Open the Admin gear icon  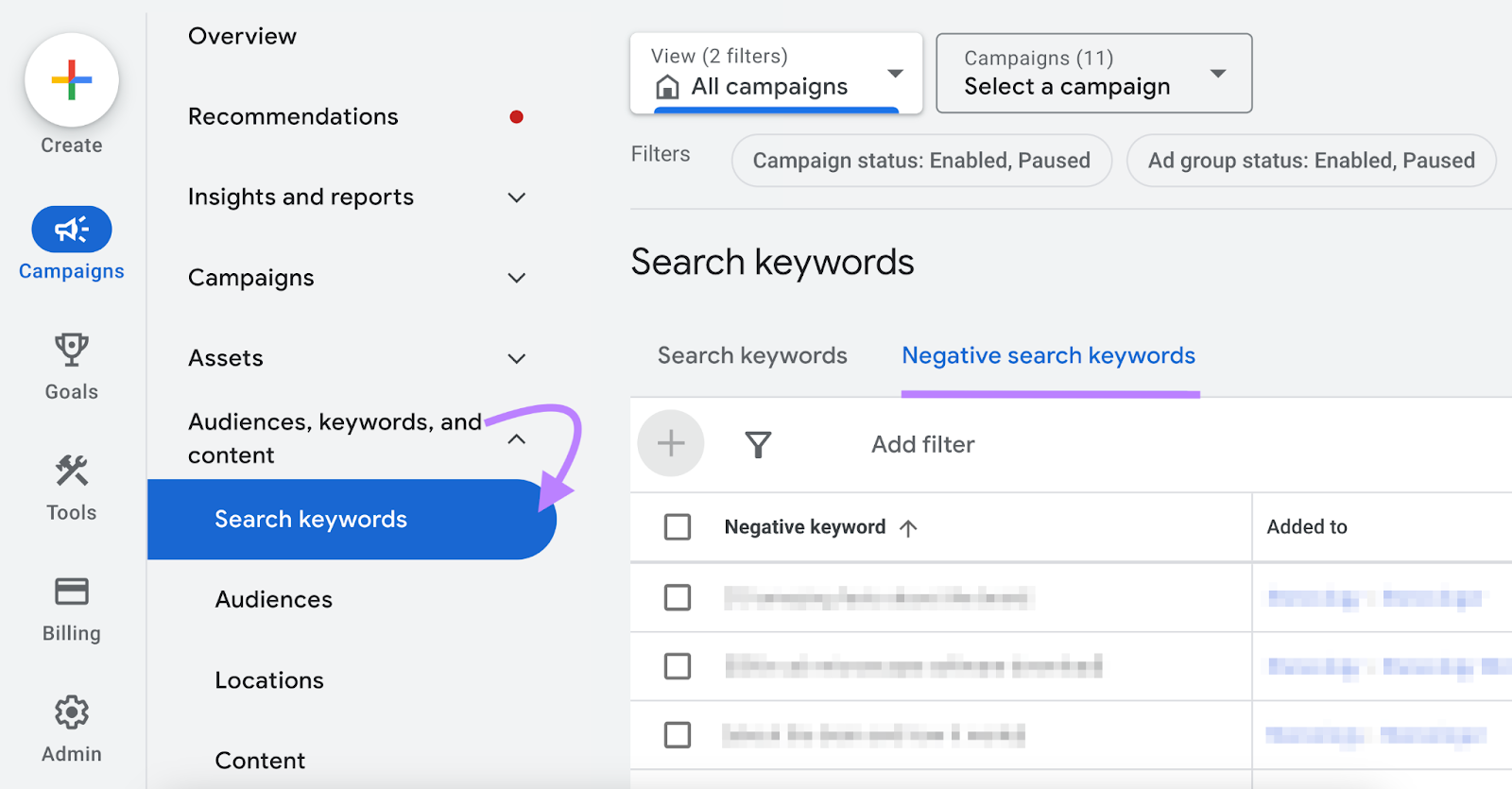tap(72, 712)
